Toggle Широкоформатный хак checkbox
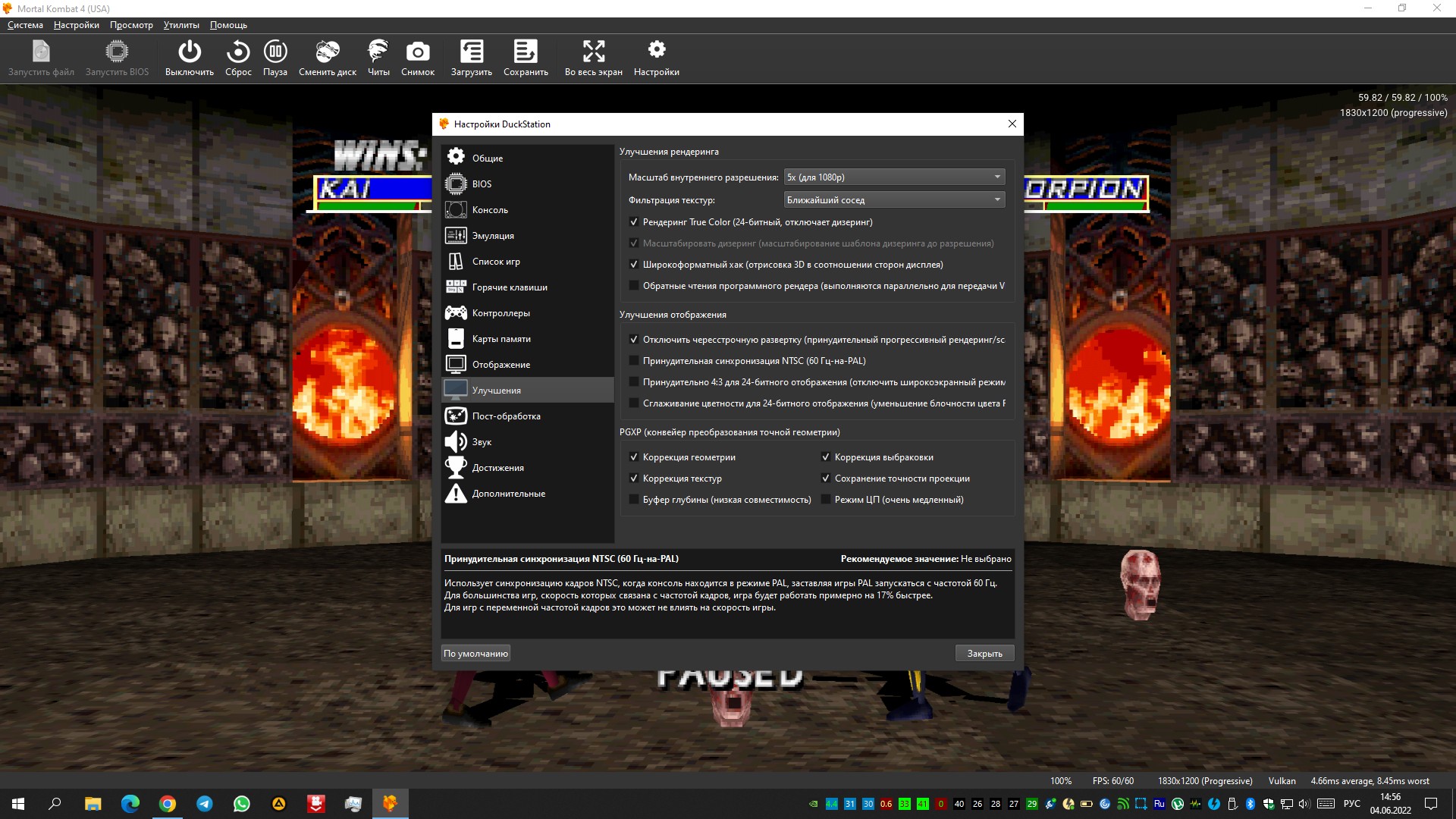Screen dimensions: 1456x819 [x=634, y=265]
